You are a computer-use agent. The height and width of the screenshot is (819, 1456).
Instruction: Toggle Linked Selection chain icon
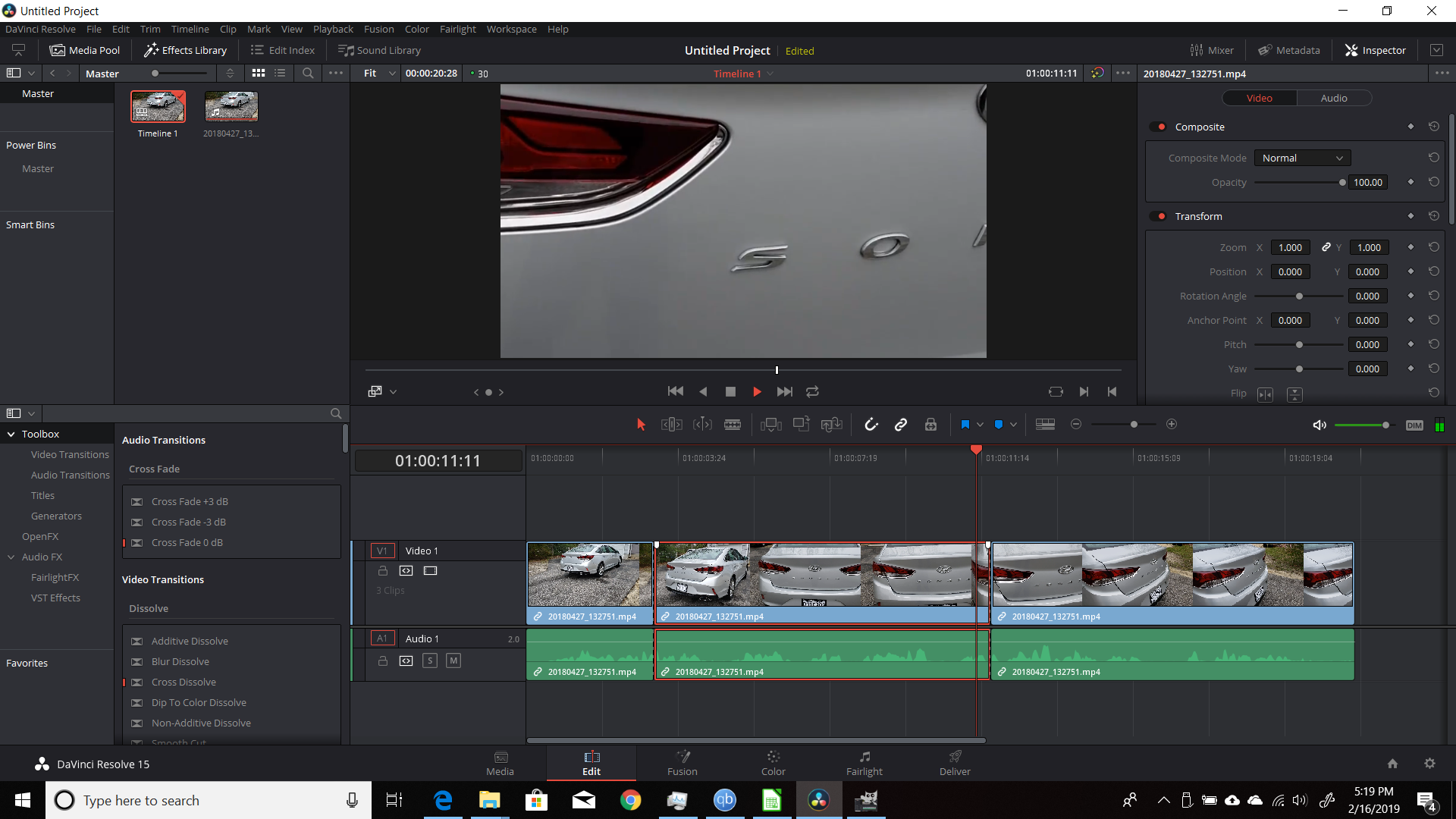pyautogui.click(x=901, y=425)
